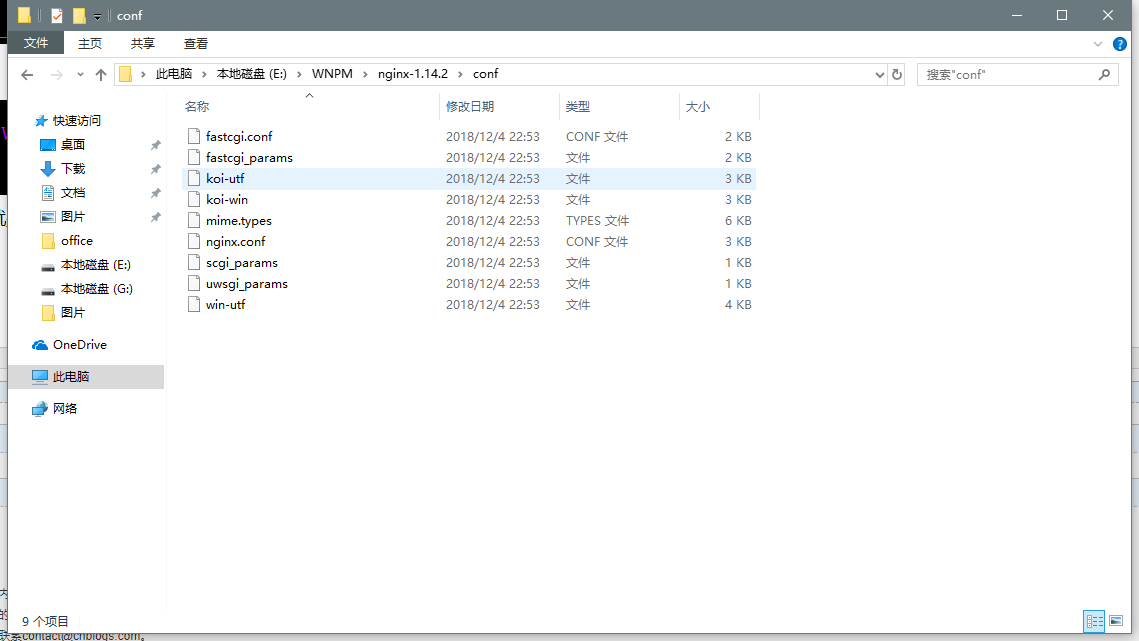This screenshot has height=641, width=1139.
Task: Click the title bar new folder icon
Action: (79, 15)
